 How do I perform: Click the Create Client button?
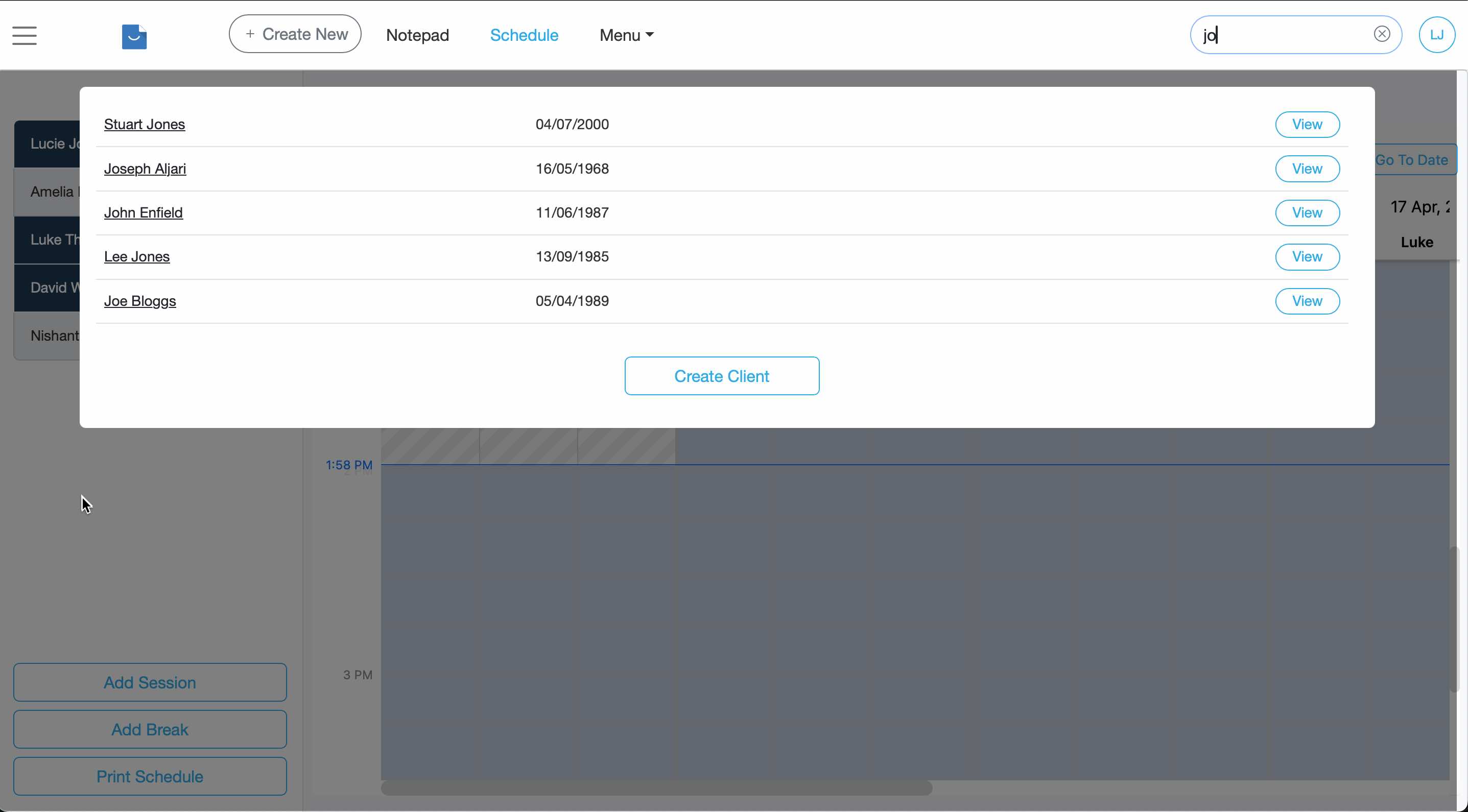pos(721,376)
